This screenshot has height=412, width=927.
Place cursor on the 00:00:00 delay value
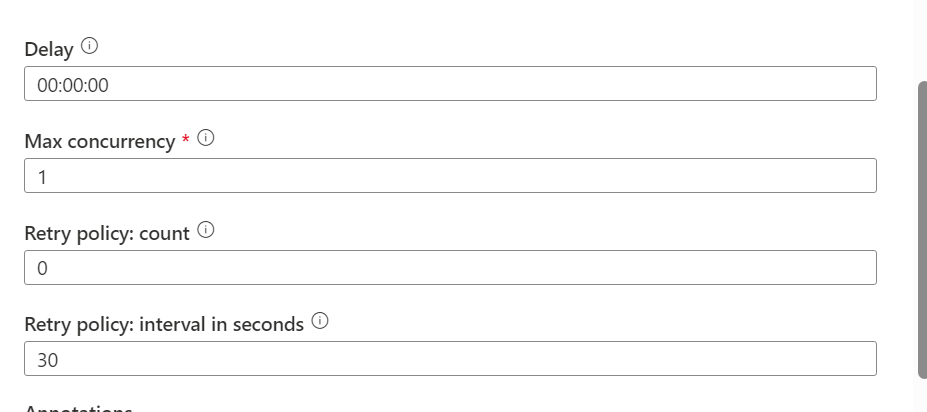(73, 85)
